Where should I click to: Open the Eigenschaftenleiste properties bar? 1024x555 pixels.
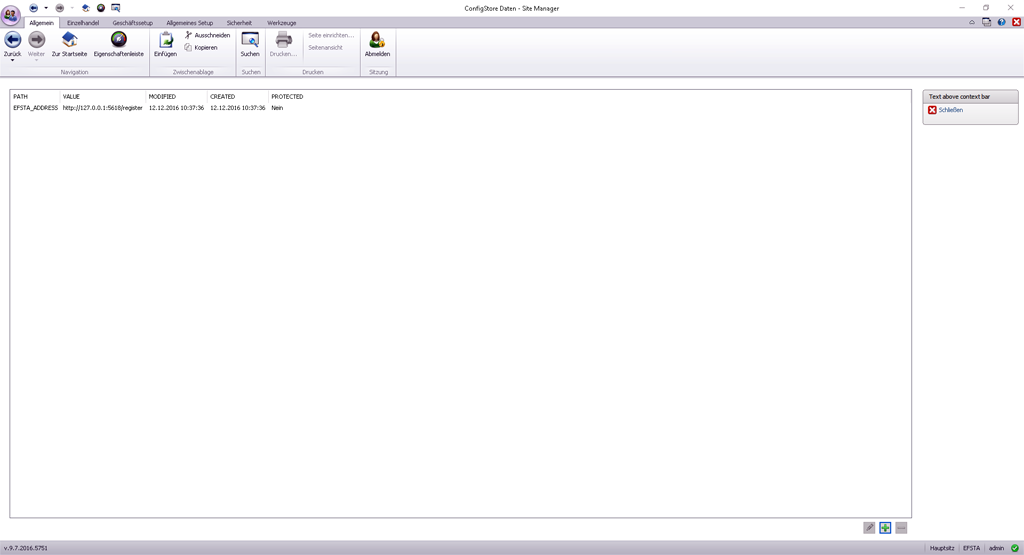[118, 41]
